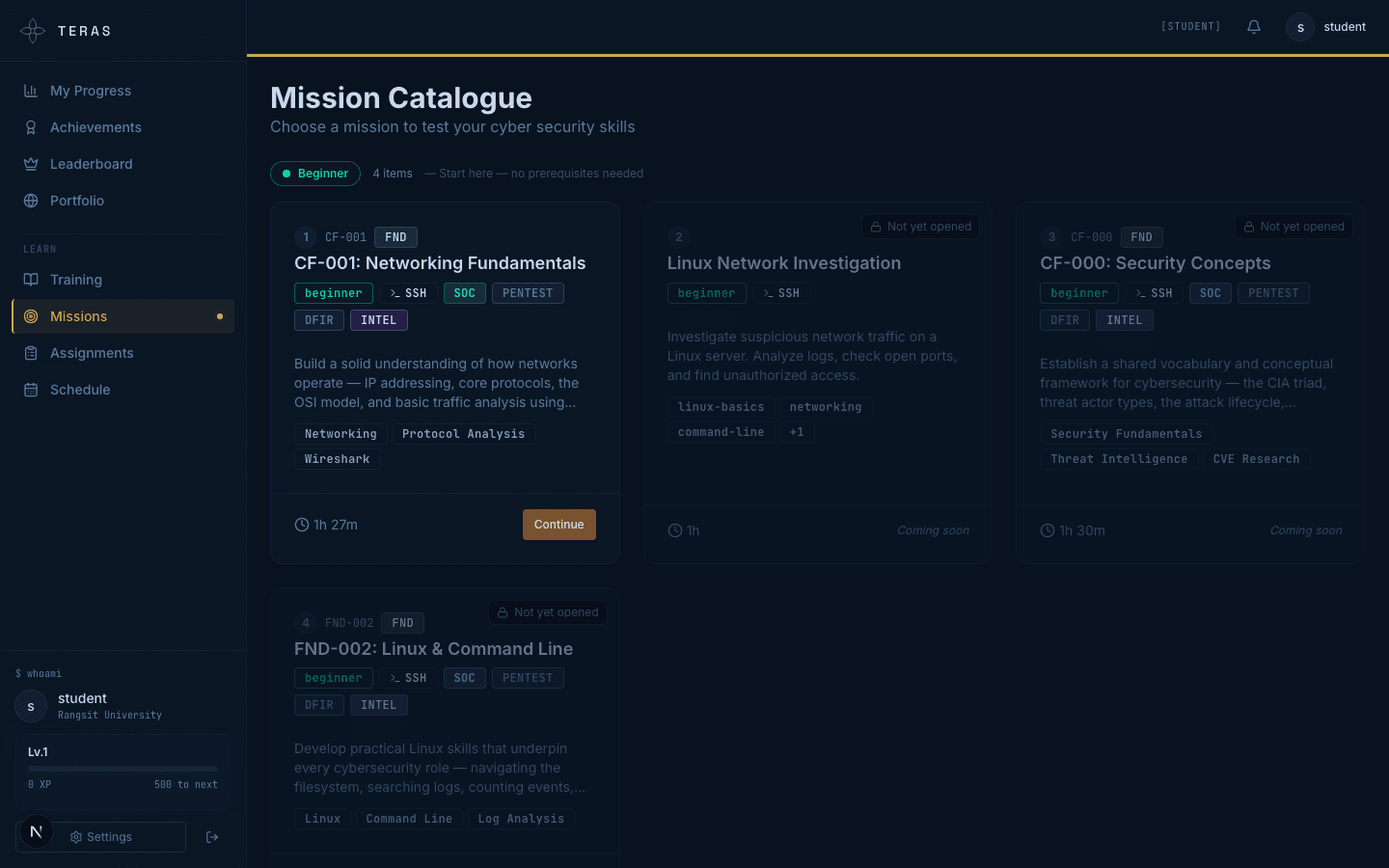This screenshot has width=1389, height=868.
Task: Click the +1 more tags chip
Action: coord(797,432)
